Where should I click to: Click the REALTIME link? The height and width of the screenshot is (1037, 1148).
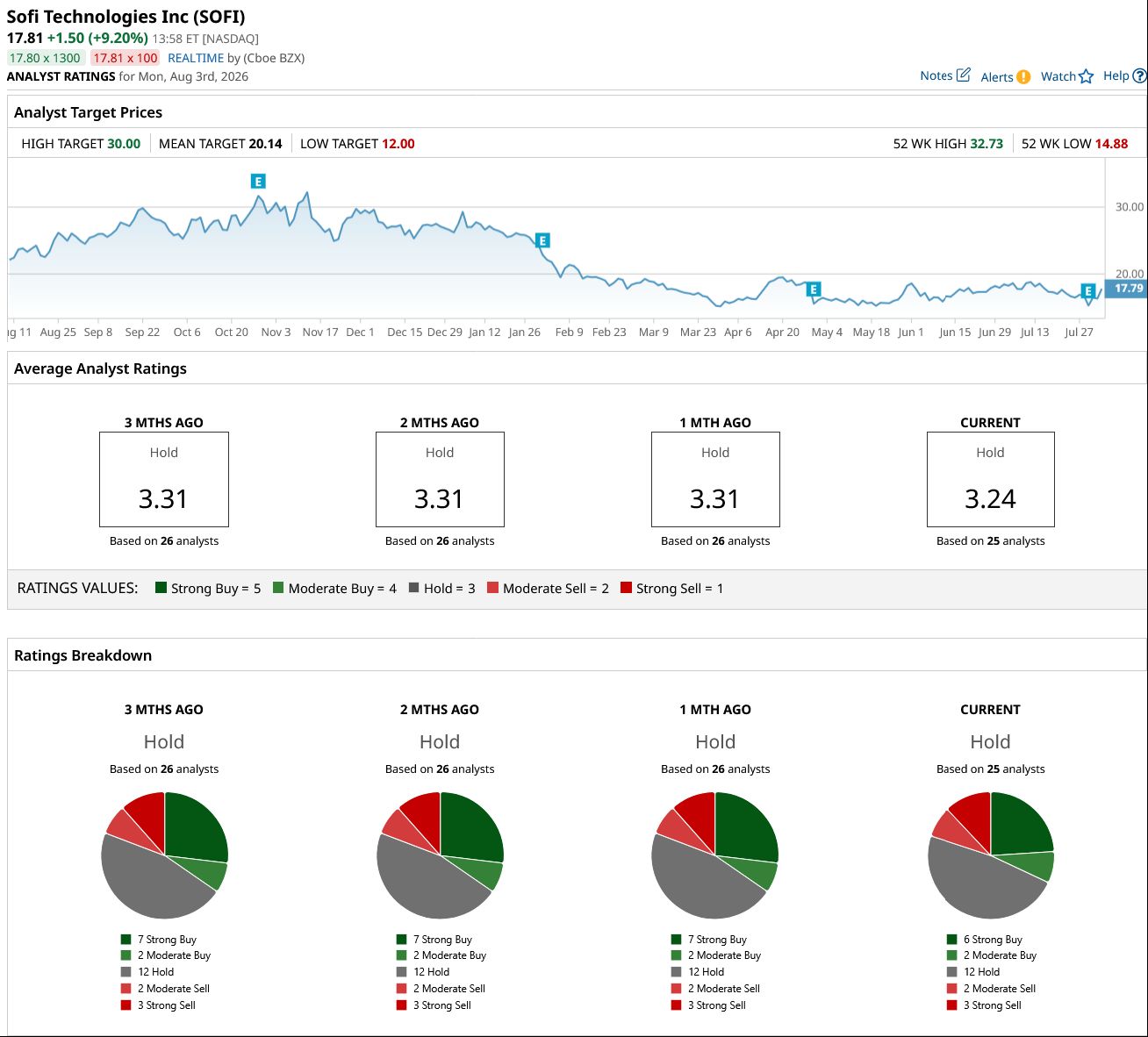[196, 58]
